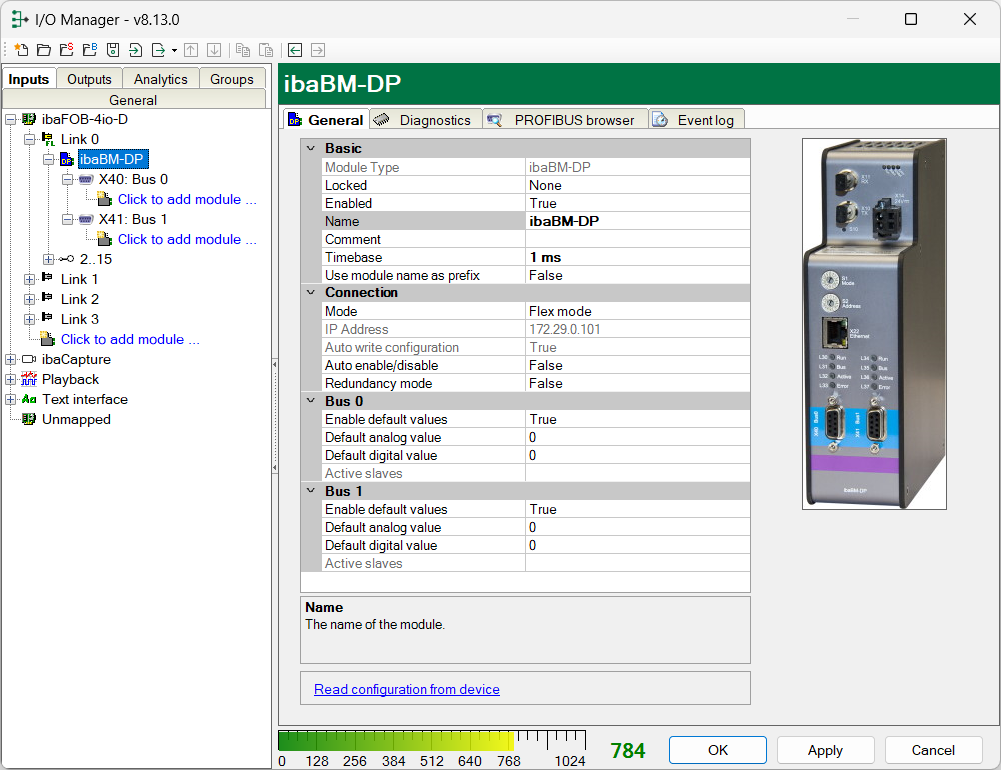Click the Cancel button
The height and width of the screenshot is (770, 1001).
tap(933, 750)
